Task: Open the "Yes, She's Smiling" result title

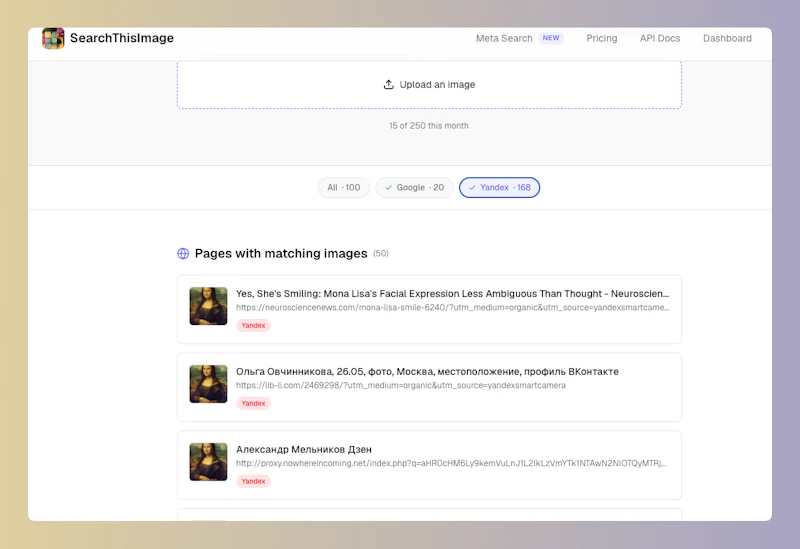Action: 452,293
